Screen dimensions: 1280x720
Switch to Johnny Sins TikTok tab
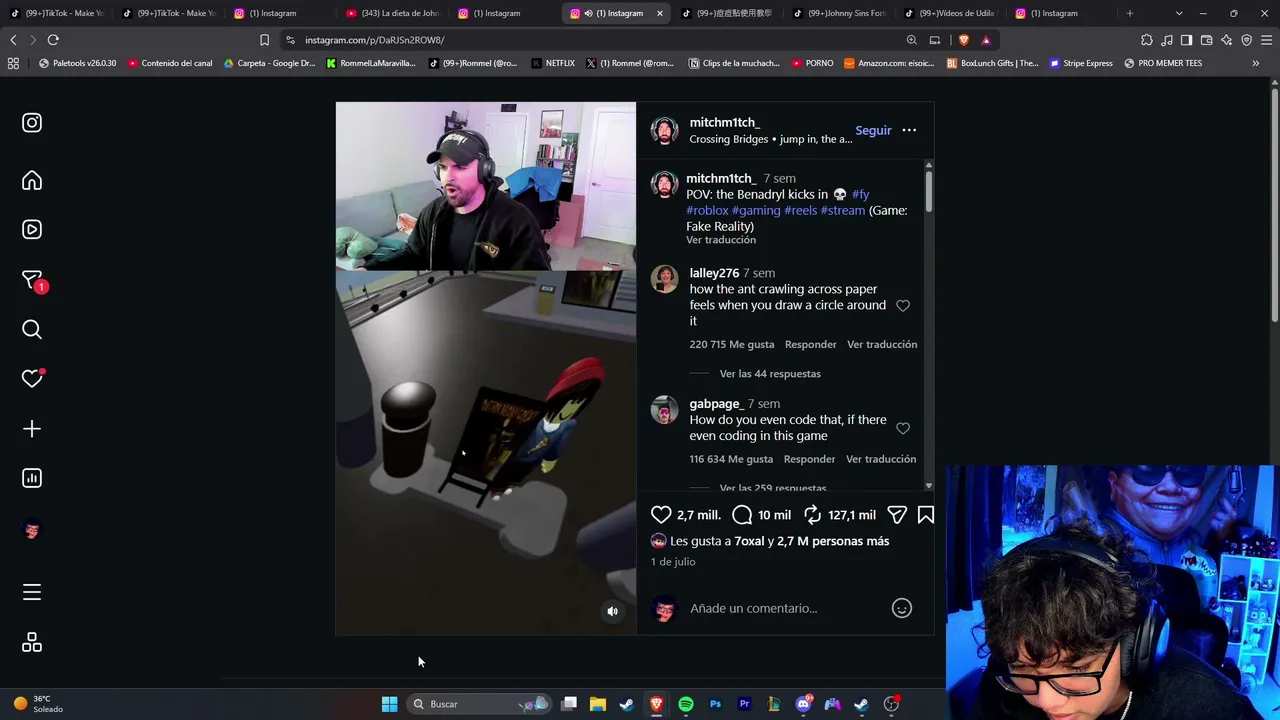(838, 13)
